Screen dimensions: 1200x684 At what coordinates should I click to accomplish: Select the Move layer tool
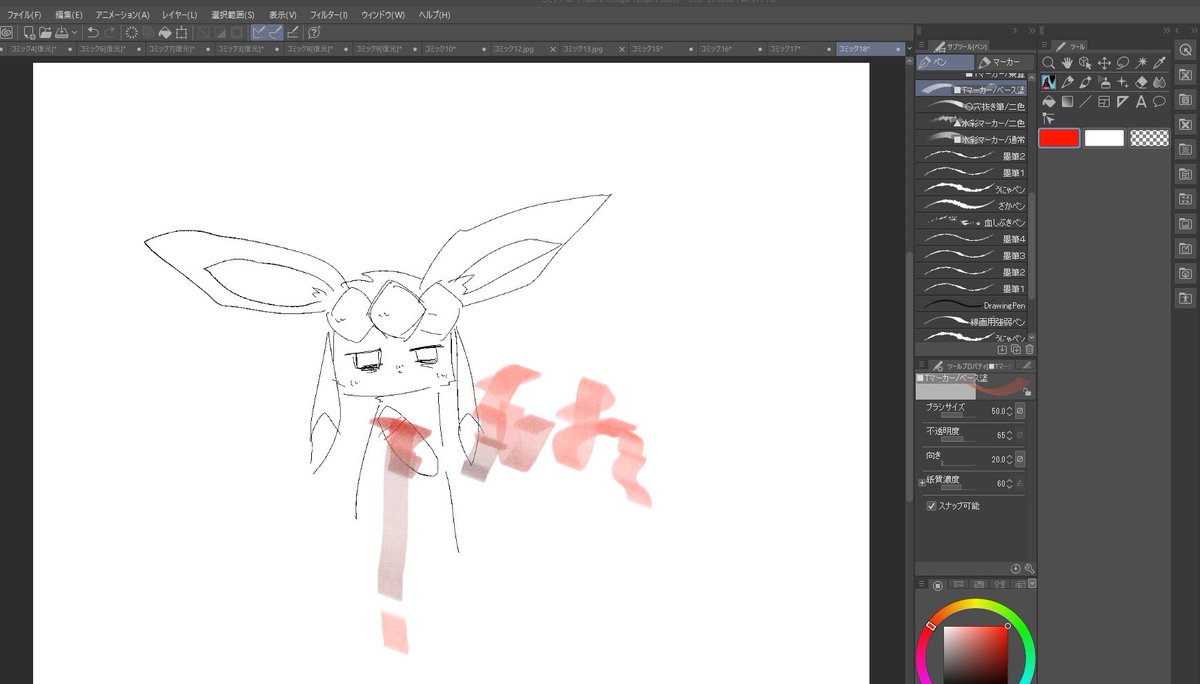click(x=1104, y=62)
